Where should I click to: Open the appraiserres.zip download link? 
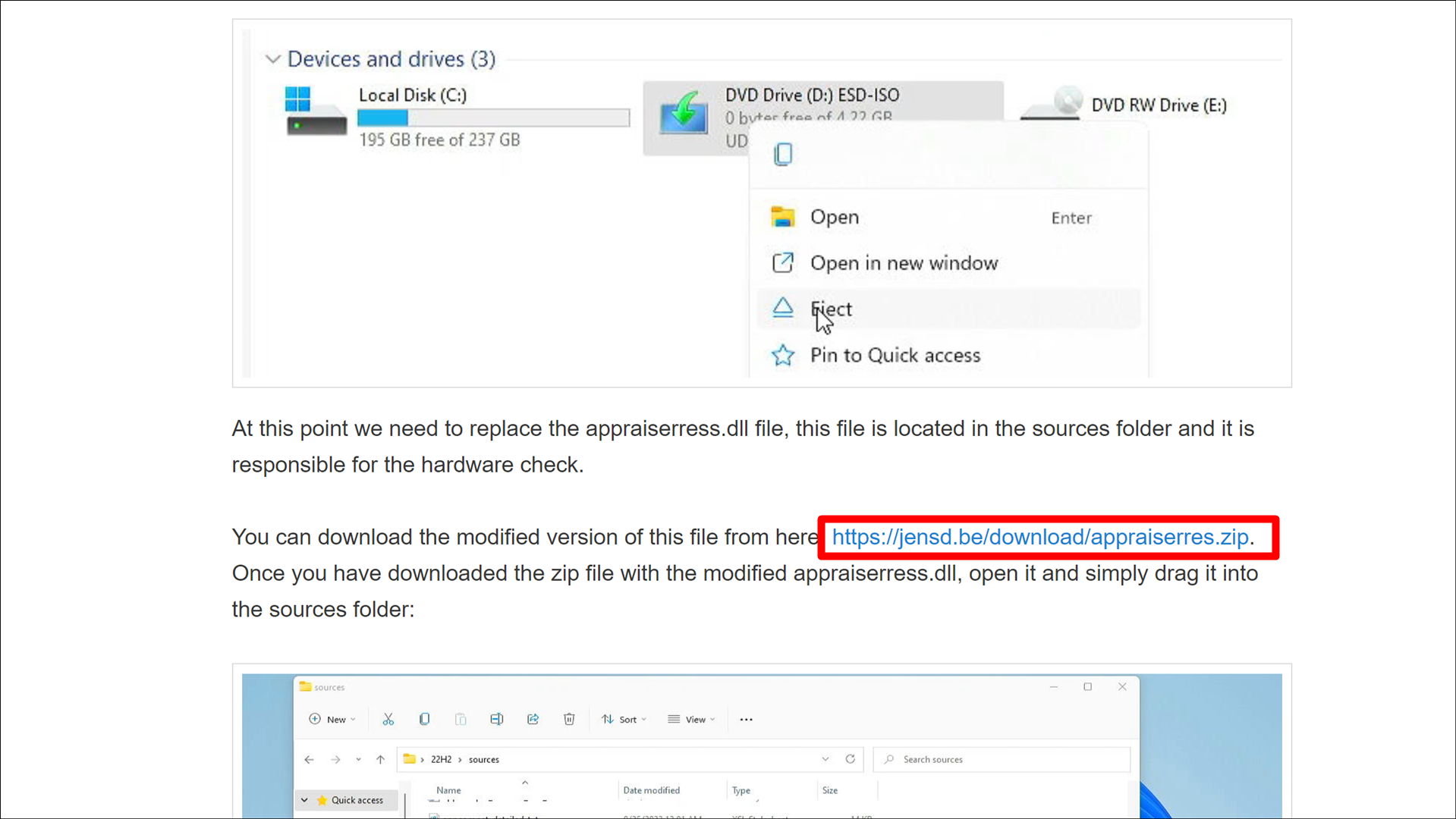click(1039, 537)
